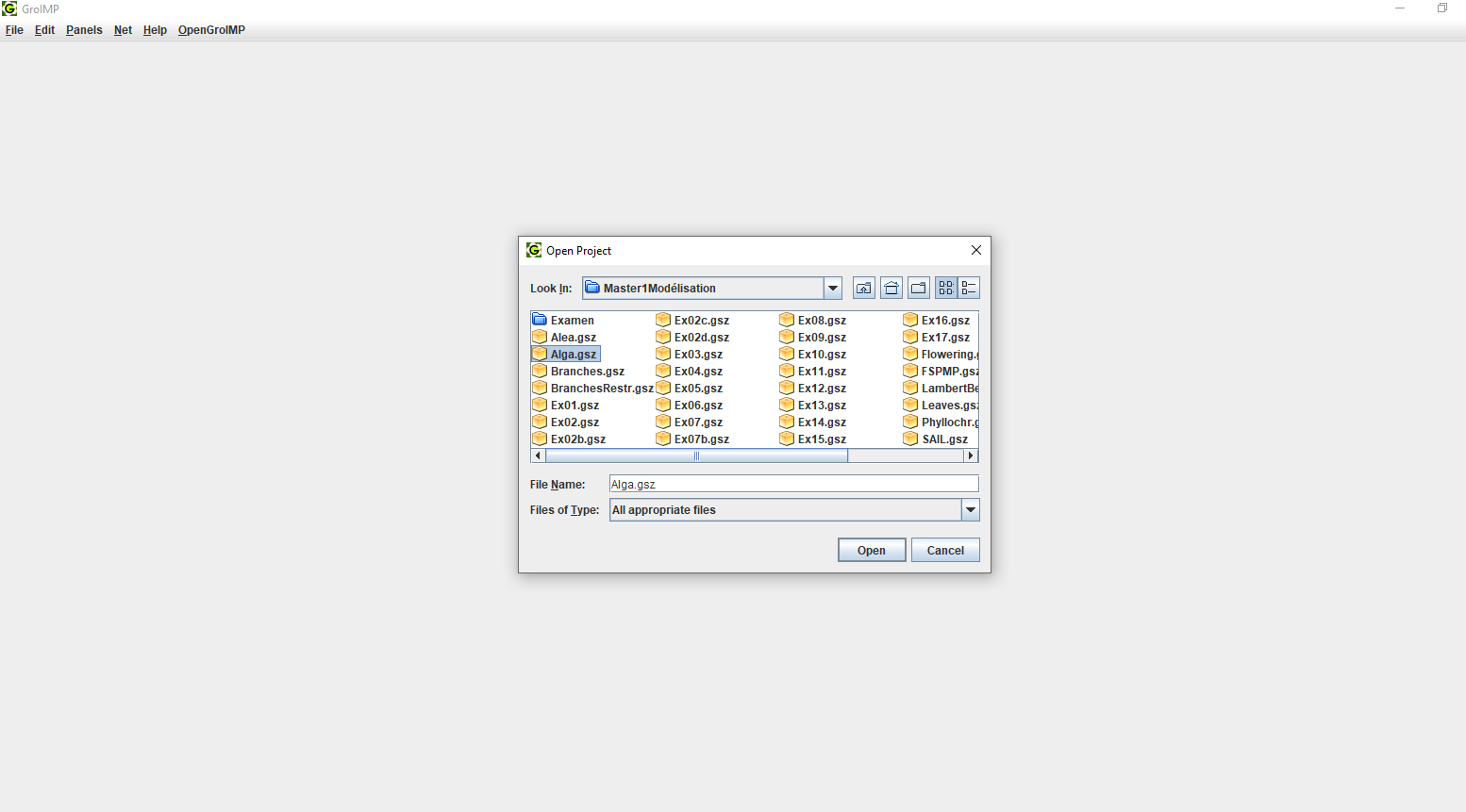Open the OpenGroIMP menu
The image size is (1466, 812).
pyautogui.click(x=211, y=30)
